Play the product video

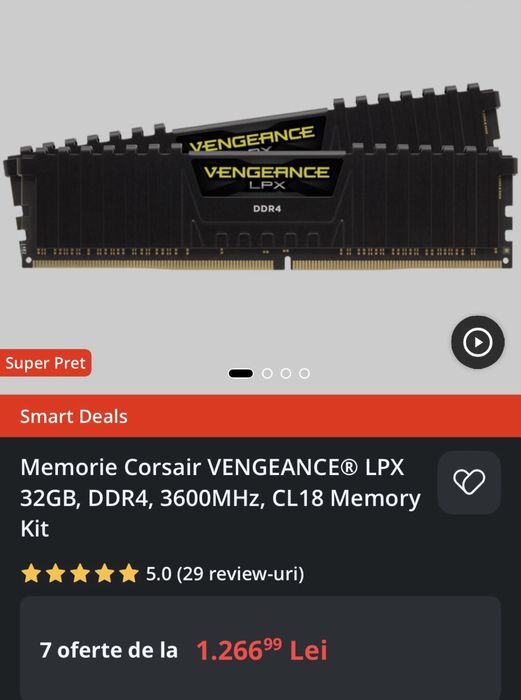(478, 342)
